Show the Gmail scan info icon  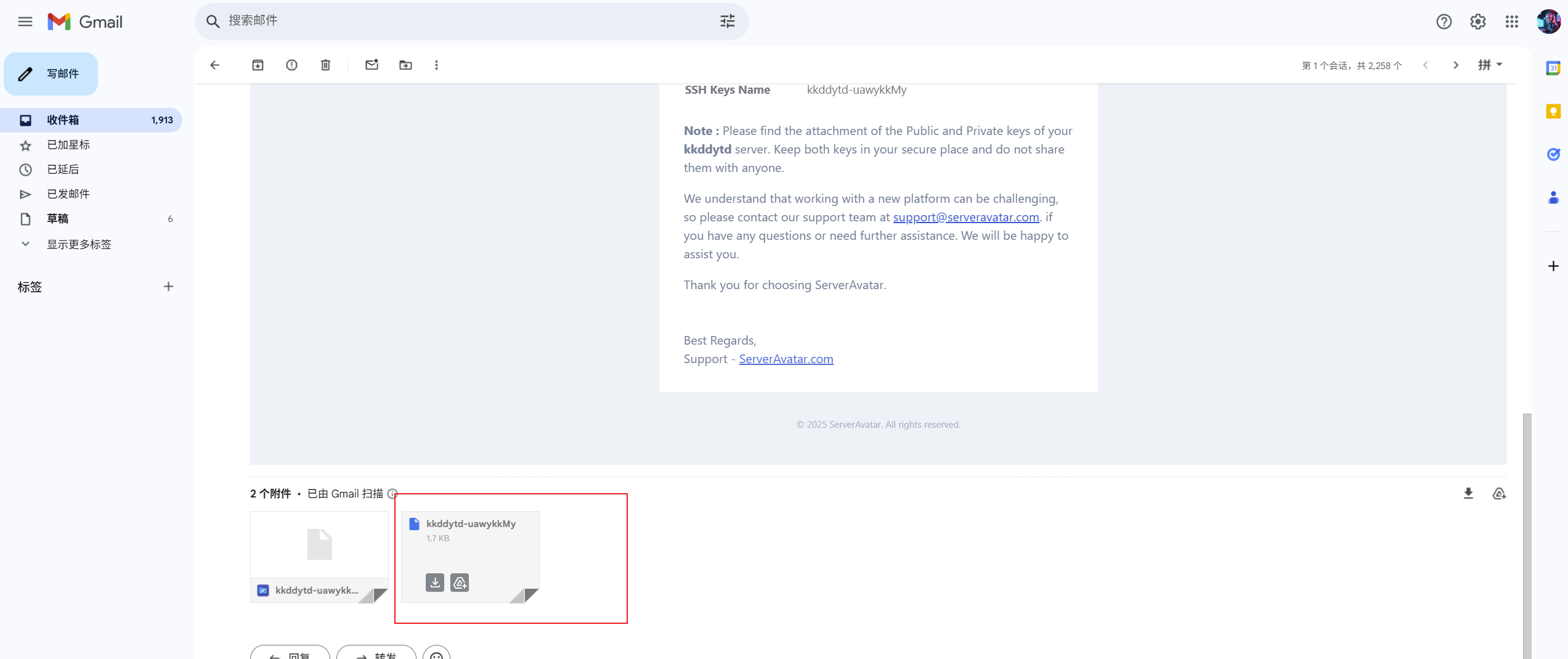click(x=392, y=494)
